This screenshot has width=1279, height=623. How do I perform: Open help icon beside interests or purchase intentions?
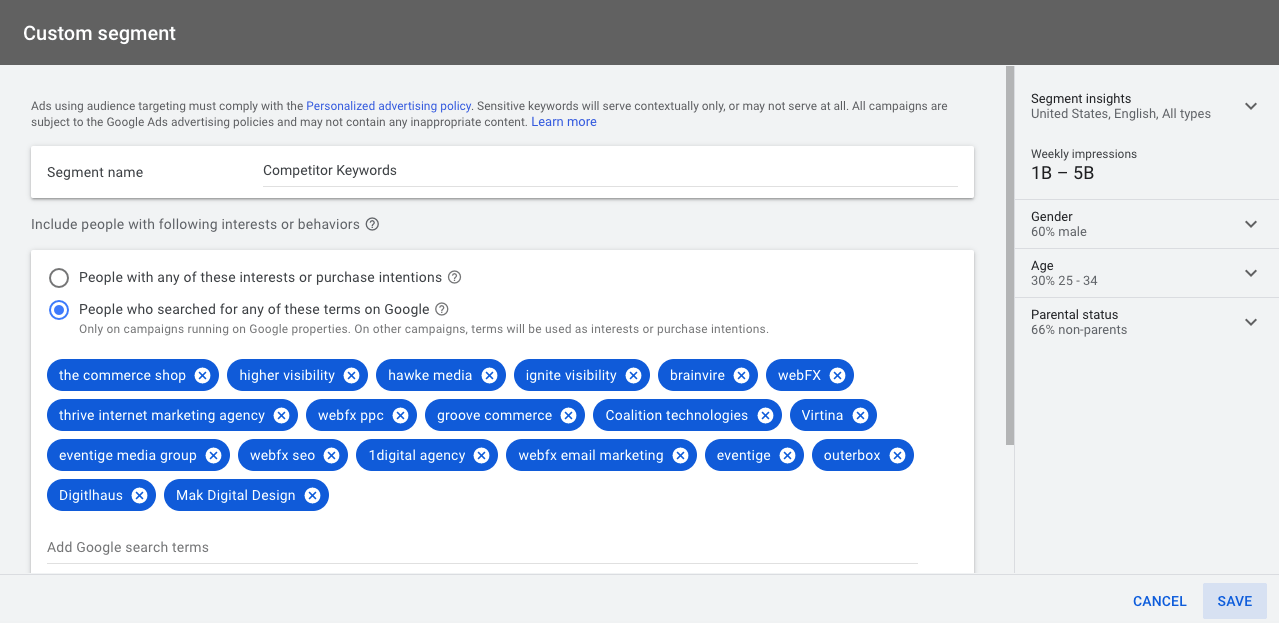pos(454,277)
